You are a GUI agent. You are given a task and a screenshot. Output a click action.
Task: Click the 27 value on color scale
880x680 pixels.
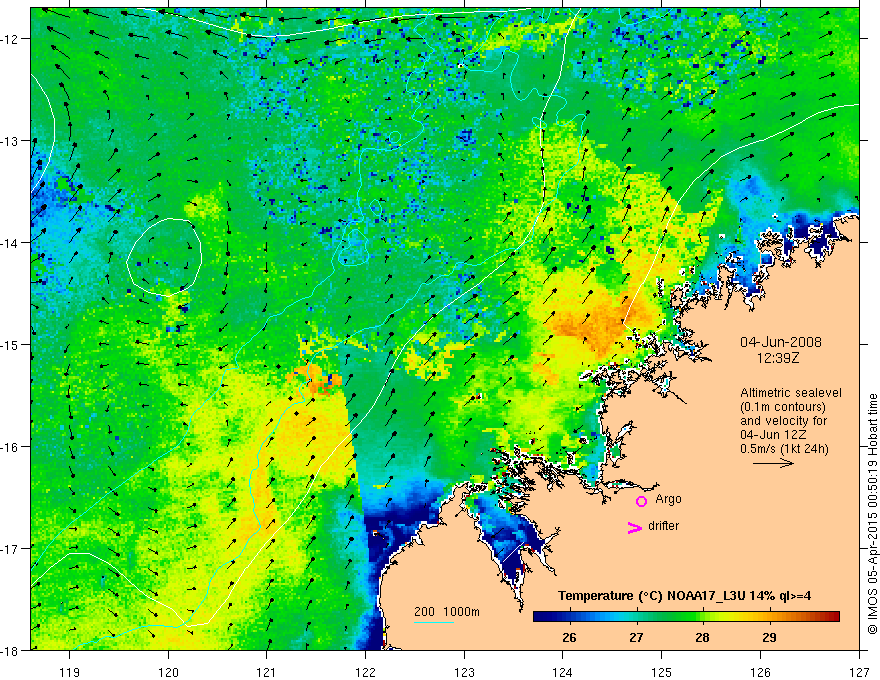(636, 637)
